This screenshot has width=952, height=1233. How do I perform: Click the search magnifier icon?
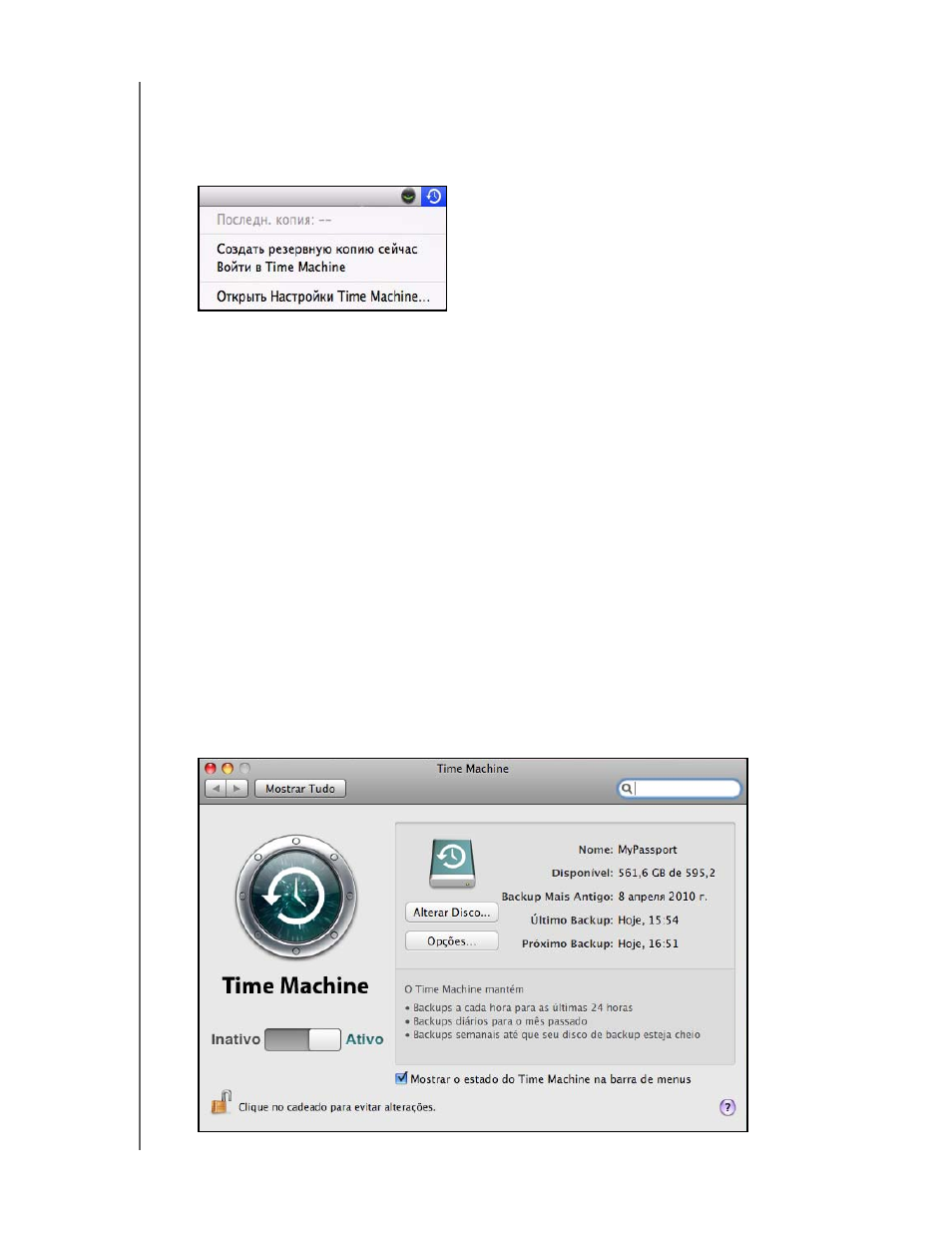(627, 789)
